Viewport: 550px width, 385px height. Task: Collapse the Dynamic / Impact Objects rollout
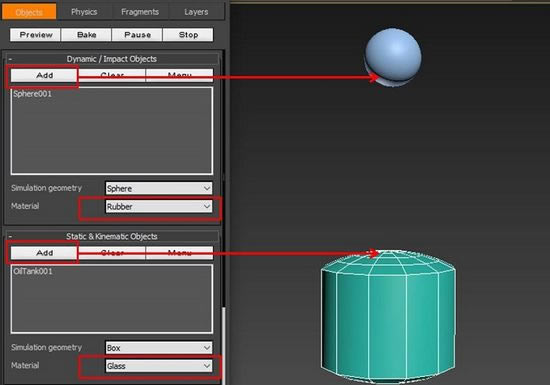click(10, 59)
